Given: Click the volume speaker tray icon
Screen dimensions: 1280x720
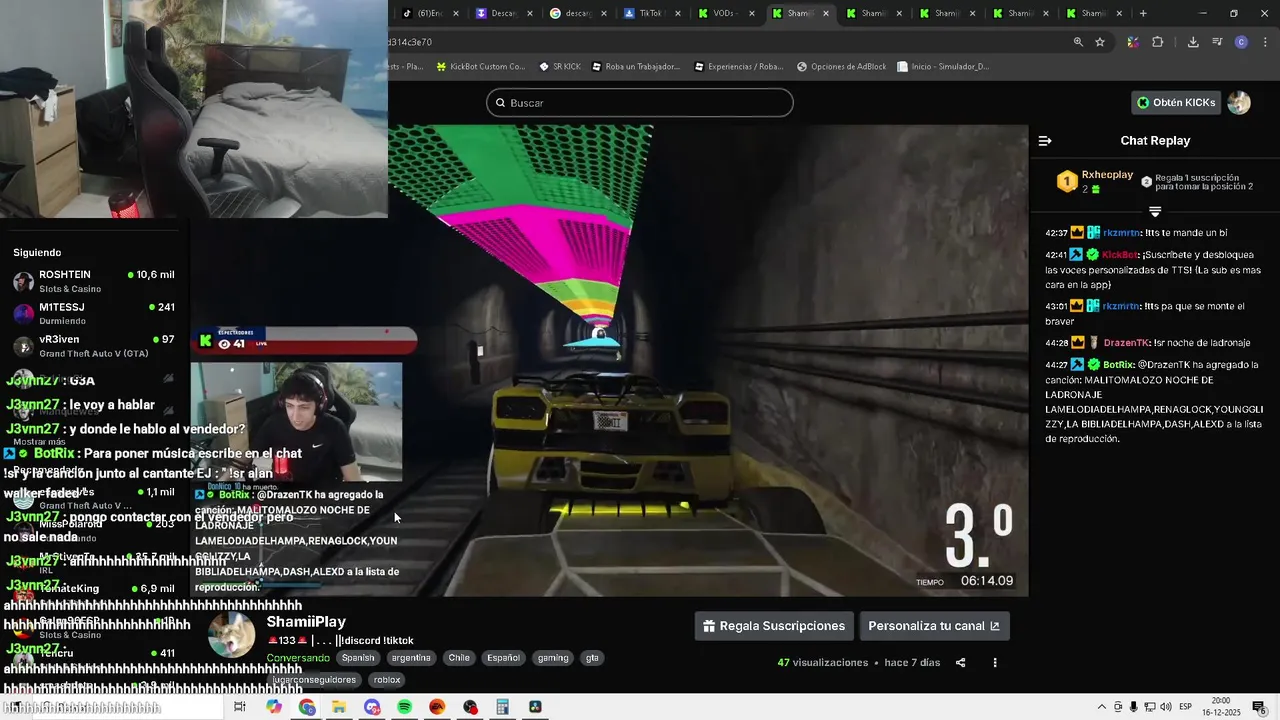Looking at the screenshot, I should 1166,707.
